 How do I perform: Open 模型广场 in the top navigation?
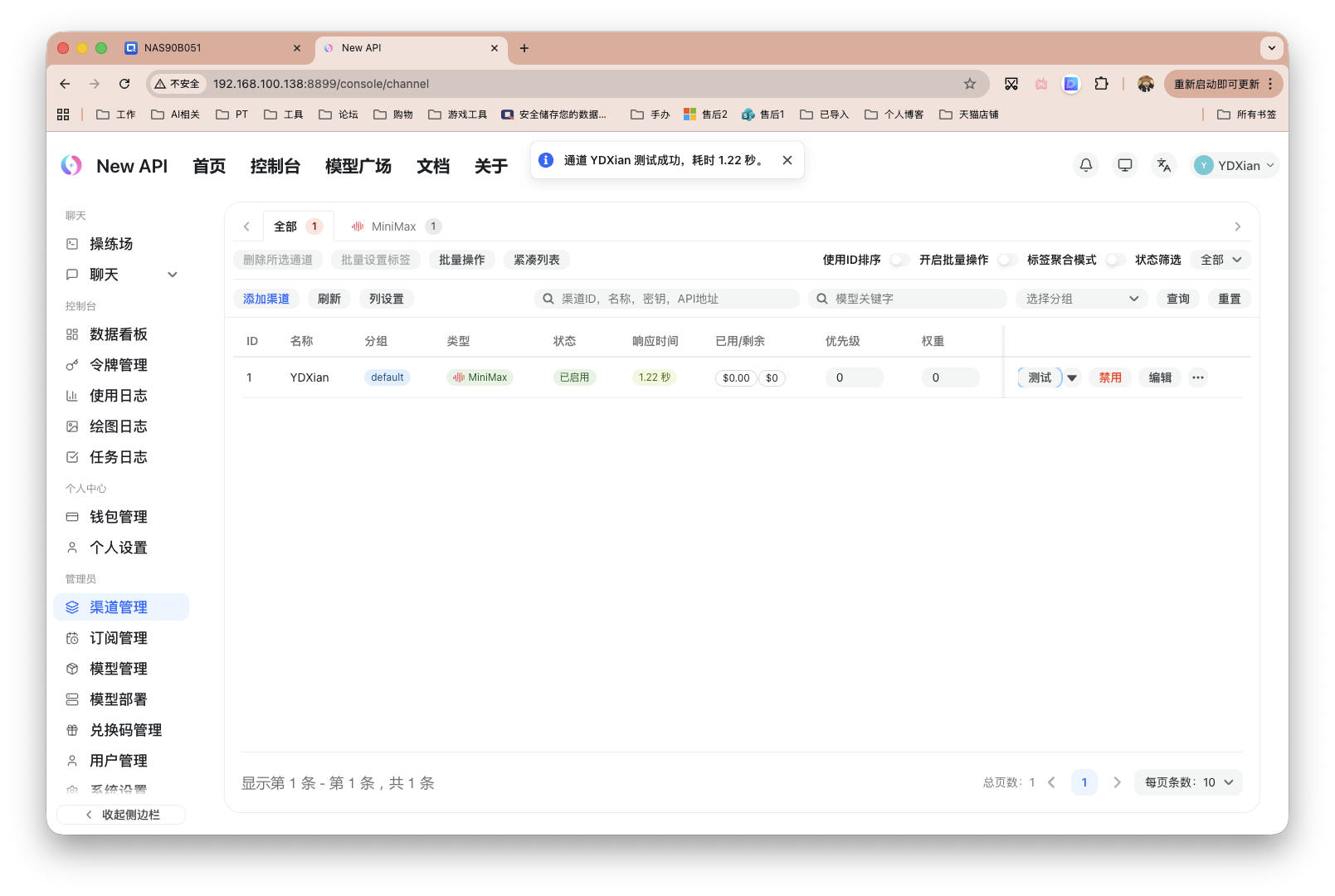[358, 166]
